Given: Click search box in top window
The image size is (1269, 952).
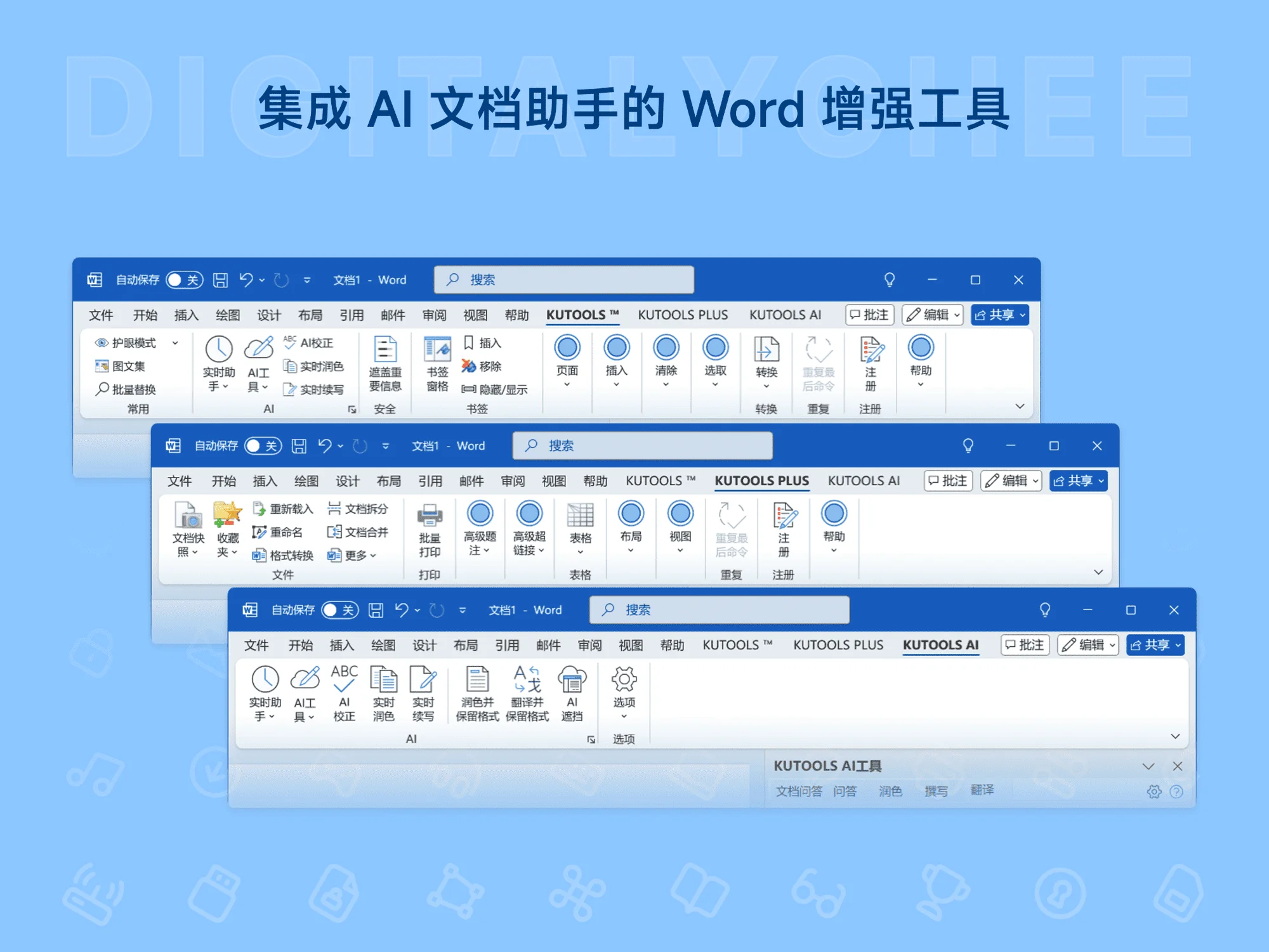Looking at the screenshot, I should point(564,280).
